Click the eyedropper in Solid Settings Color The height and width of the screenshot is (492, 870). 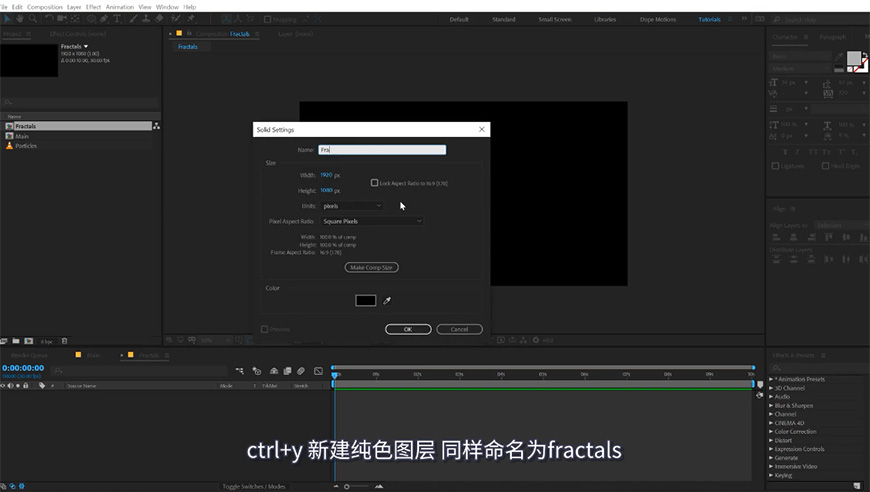click(387, 301)
